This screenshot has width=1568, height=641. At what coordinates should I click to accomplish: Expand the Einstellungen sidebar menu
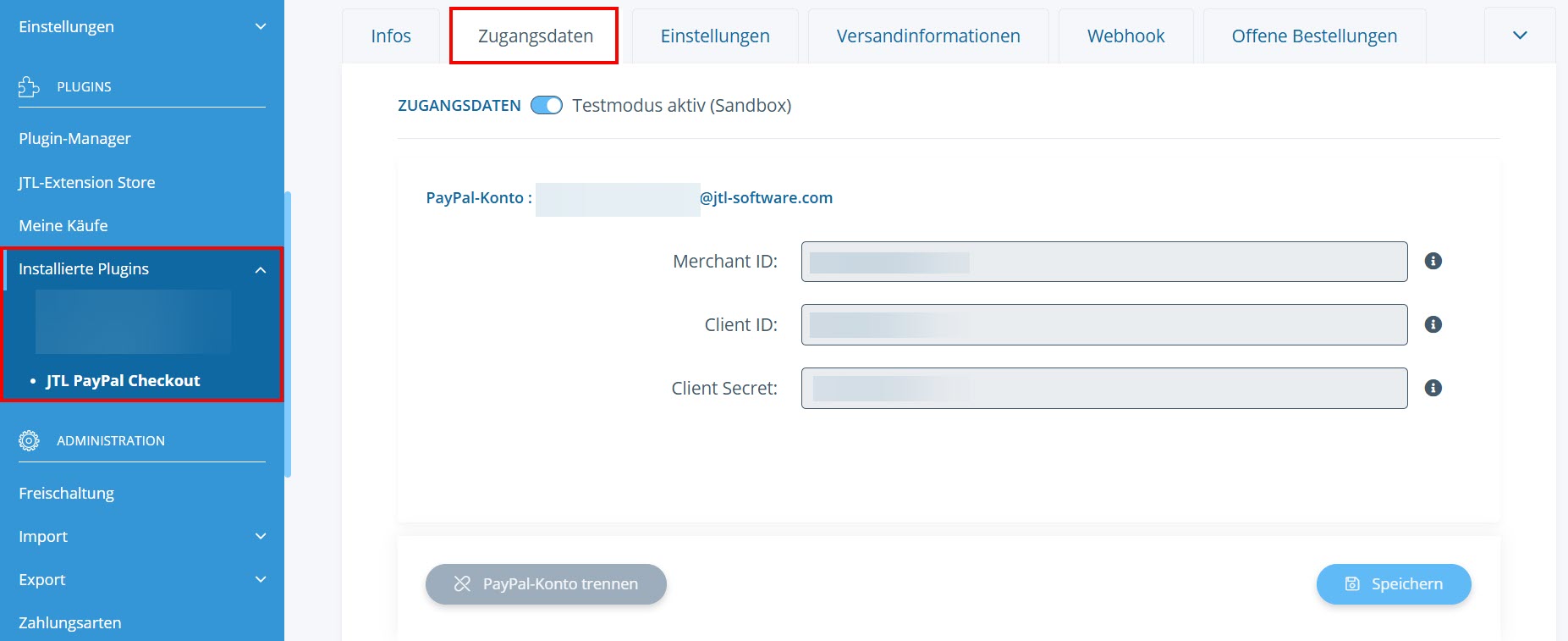(x=261, y=26)
